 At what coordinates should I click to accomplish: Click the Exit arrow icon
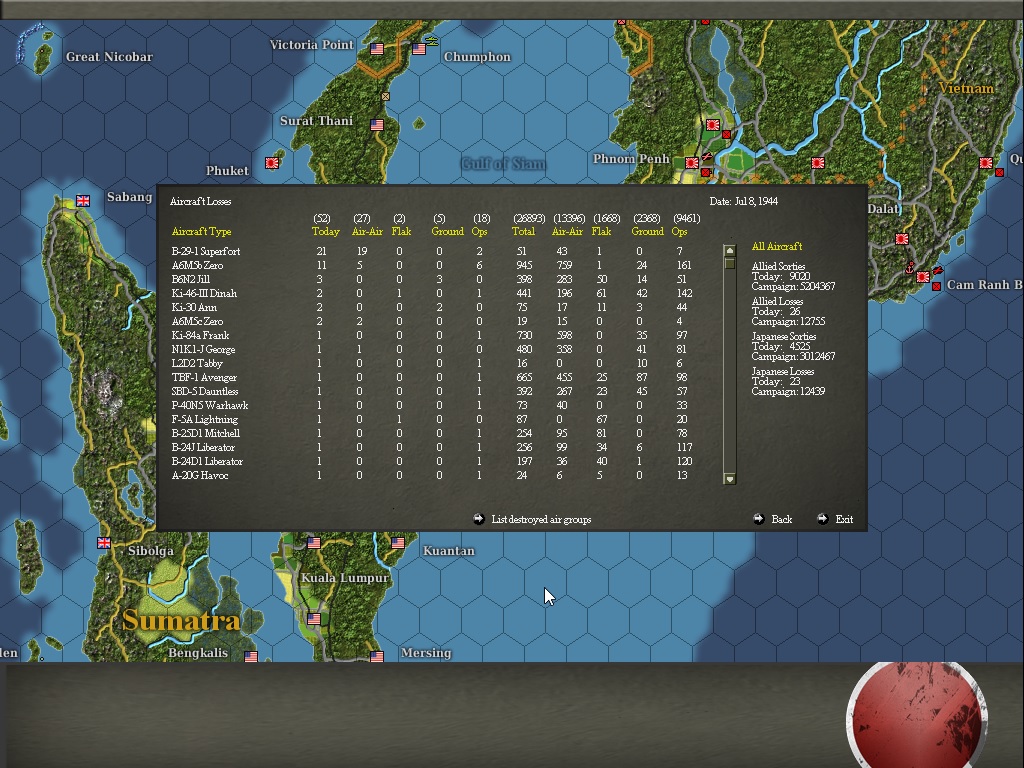[x=822, y=519]
